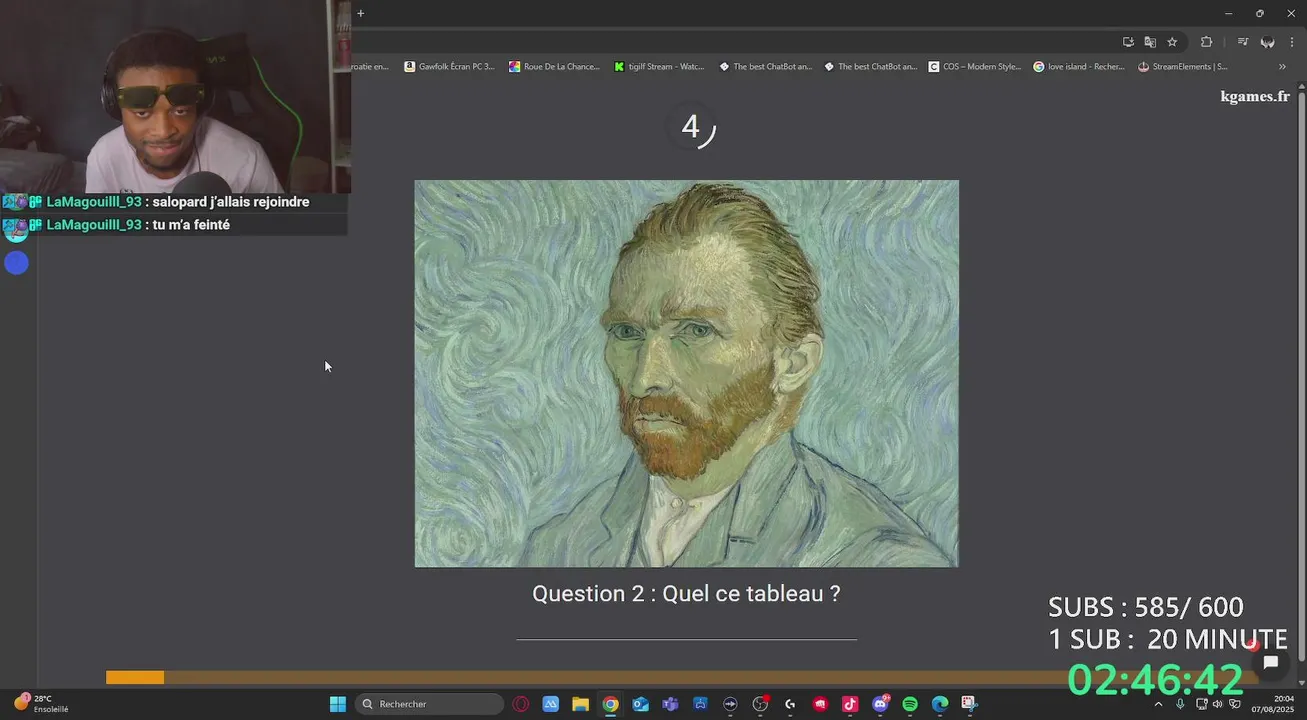Click the blue circle icon in left sidebar
1307x720 pixels.
(x=16, y=263)
